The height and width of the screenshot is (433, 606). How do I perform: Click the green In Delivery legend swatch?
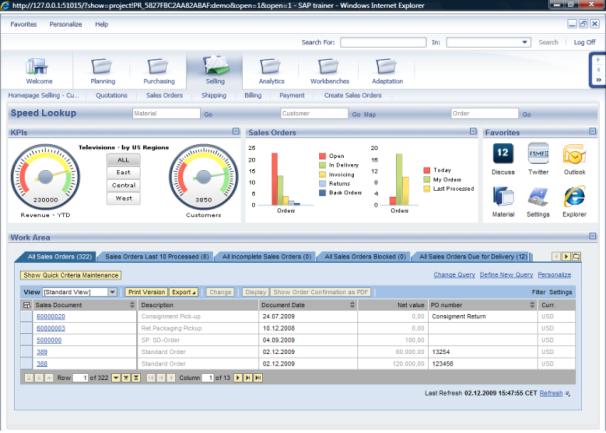[322, 165]
